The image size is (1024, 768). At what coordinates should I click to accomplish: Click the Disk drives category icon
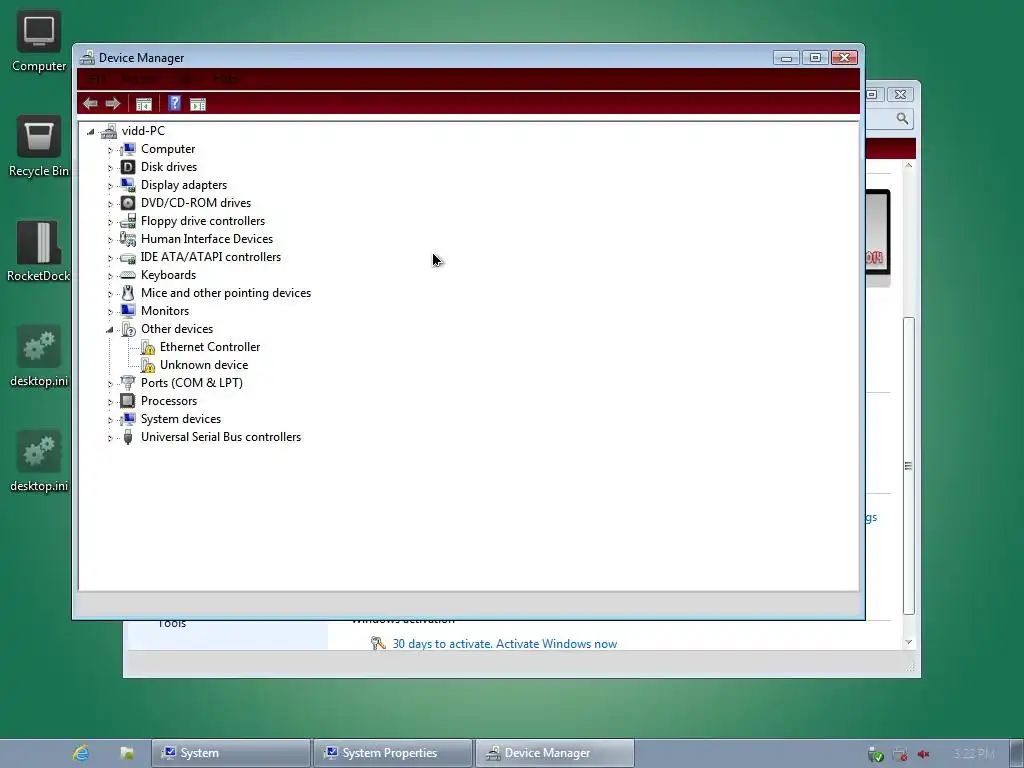128,167
